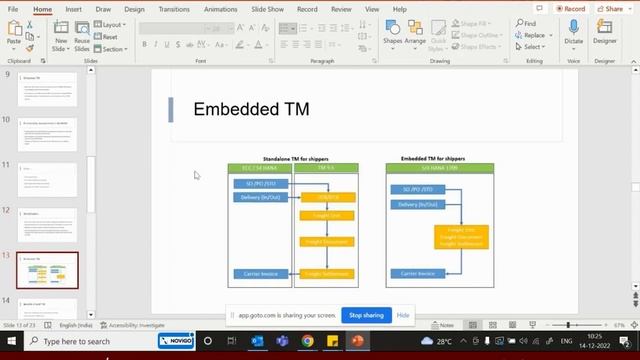Switch to the Design tab
Image resolution: width=640 pixels, height=360 pixels.
point(134,9)
